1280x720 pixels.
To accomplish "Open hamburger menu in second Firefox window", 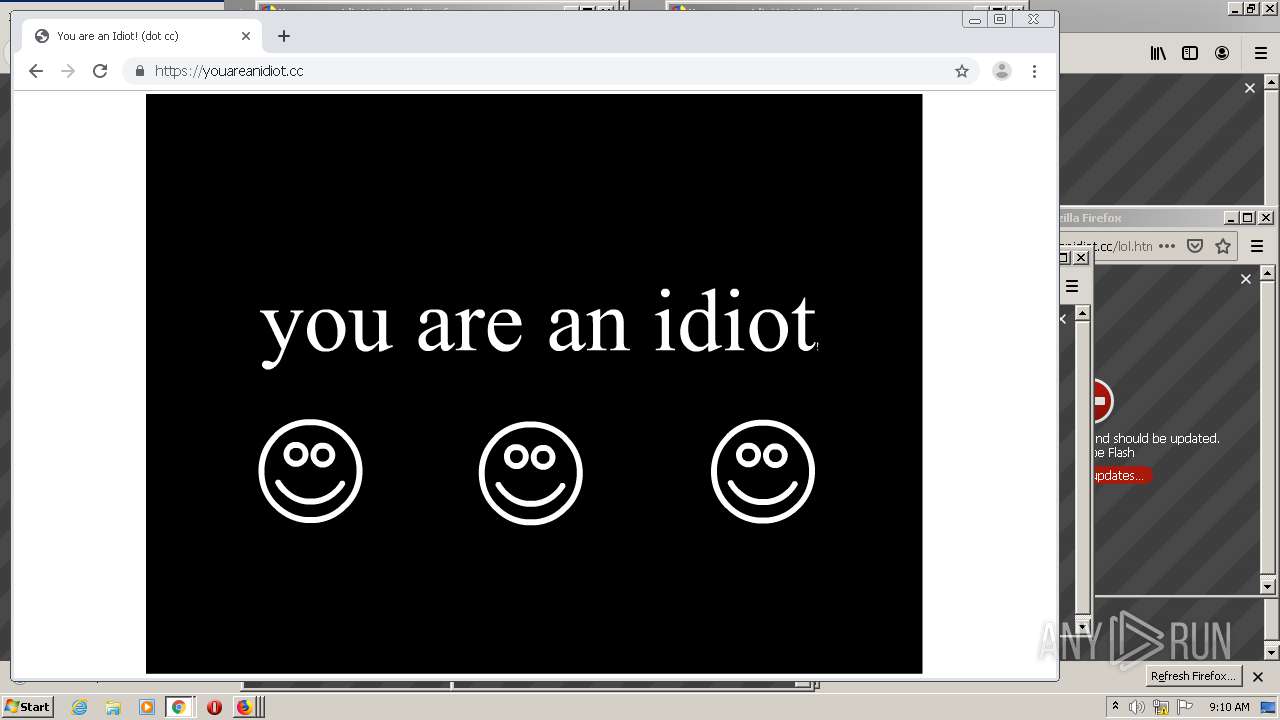I will pos(1257,246).
